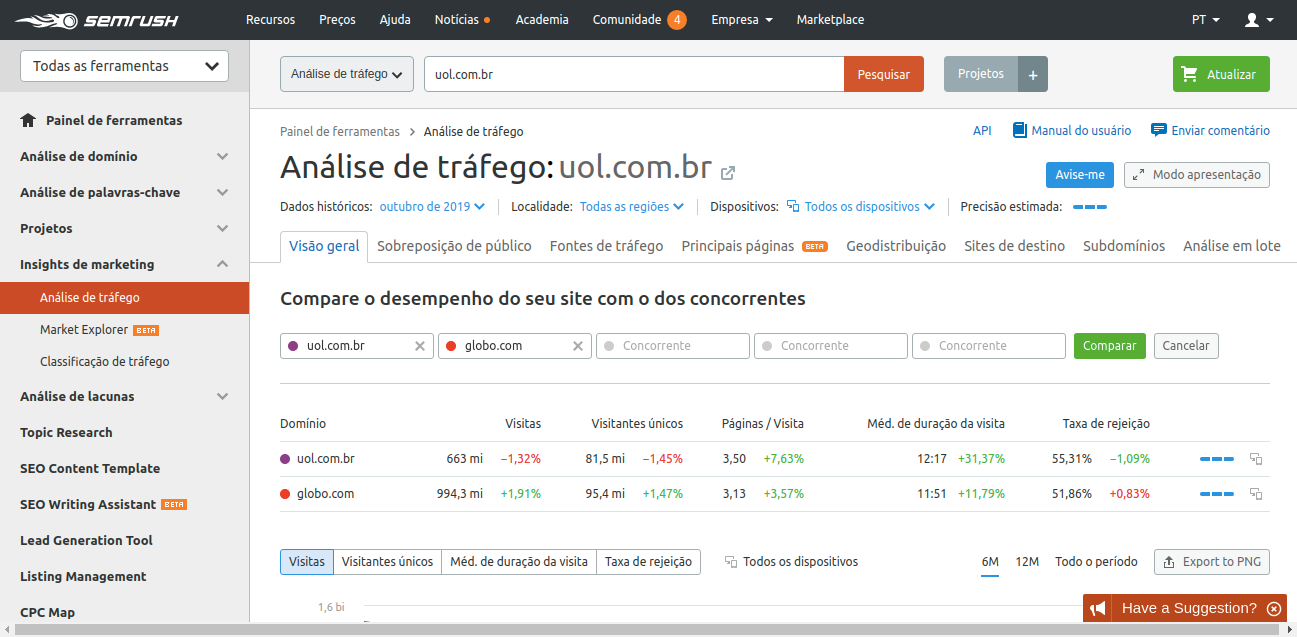Select Todo o período range

pos(1096,562)
